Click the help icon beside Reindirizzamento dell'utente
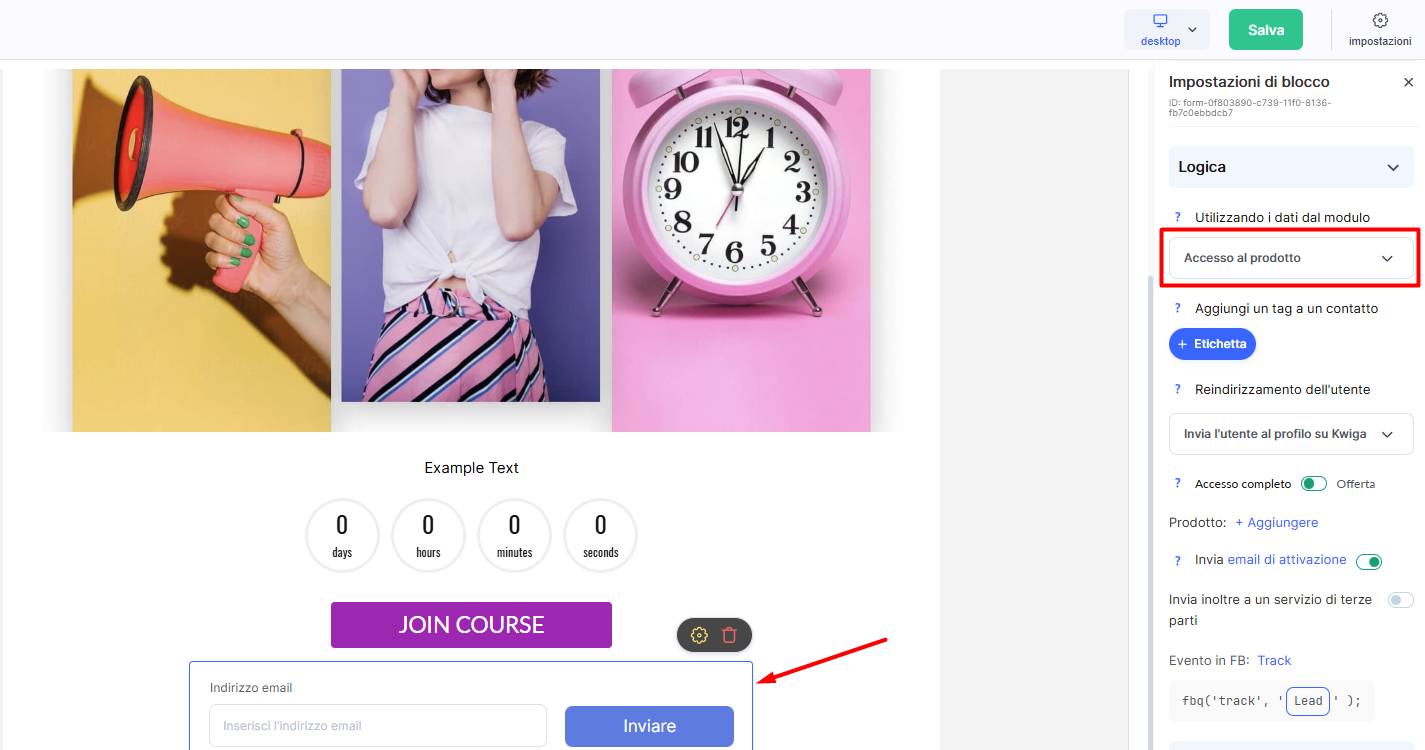The image size is (1425, 750). [1178, 389]
